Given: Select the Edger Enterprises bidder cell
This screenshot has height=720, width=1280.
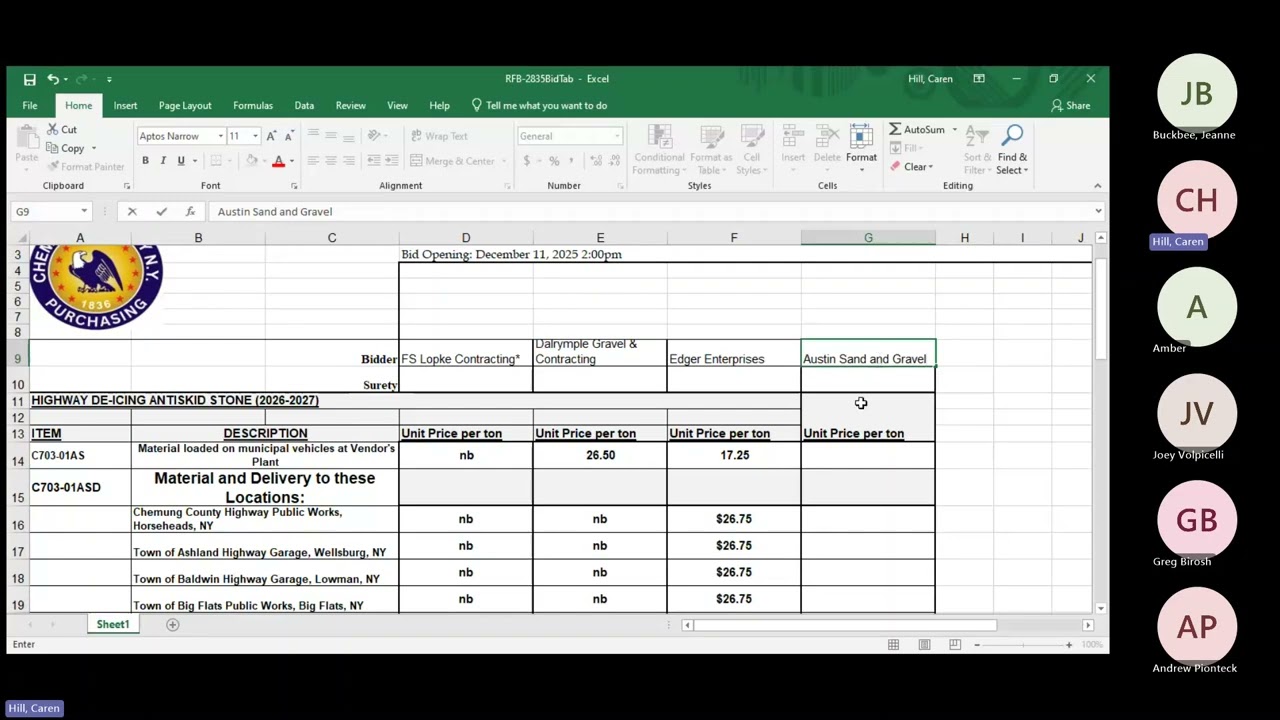Looking at the screenshot, I should coord(734,352).
